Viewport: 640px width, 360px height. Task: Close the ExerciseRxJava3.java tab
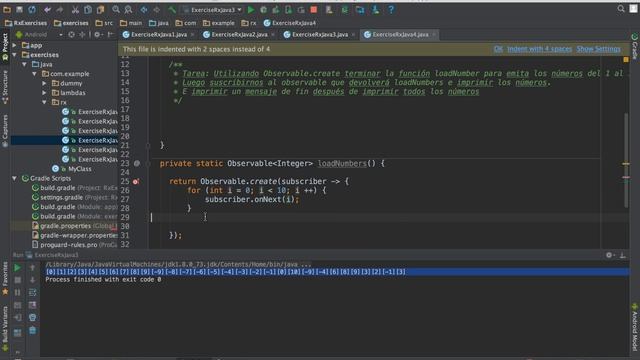pyautogui.click(x=353, y=35)
